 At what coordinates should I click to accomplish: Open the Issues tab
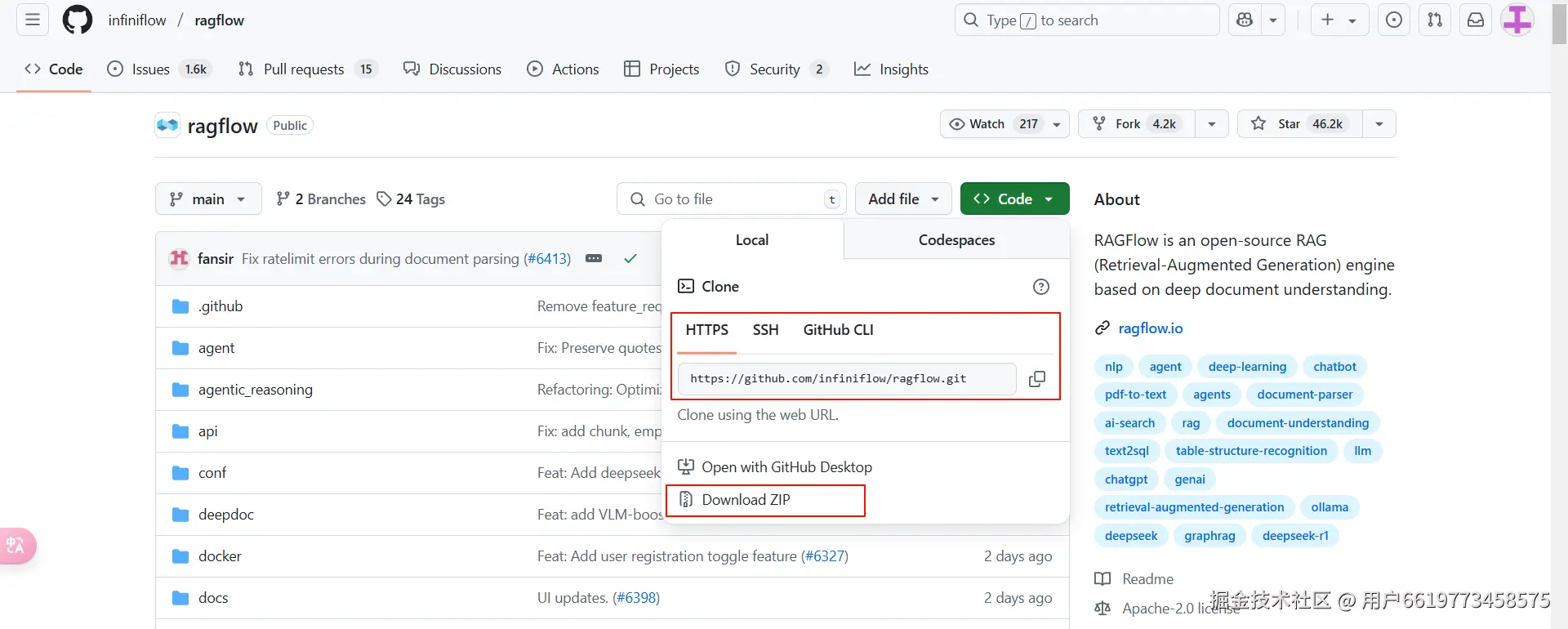(x=159, y=69)
